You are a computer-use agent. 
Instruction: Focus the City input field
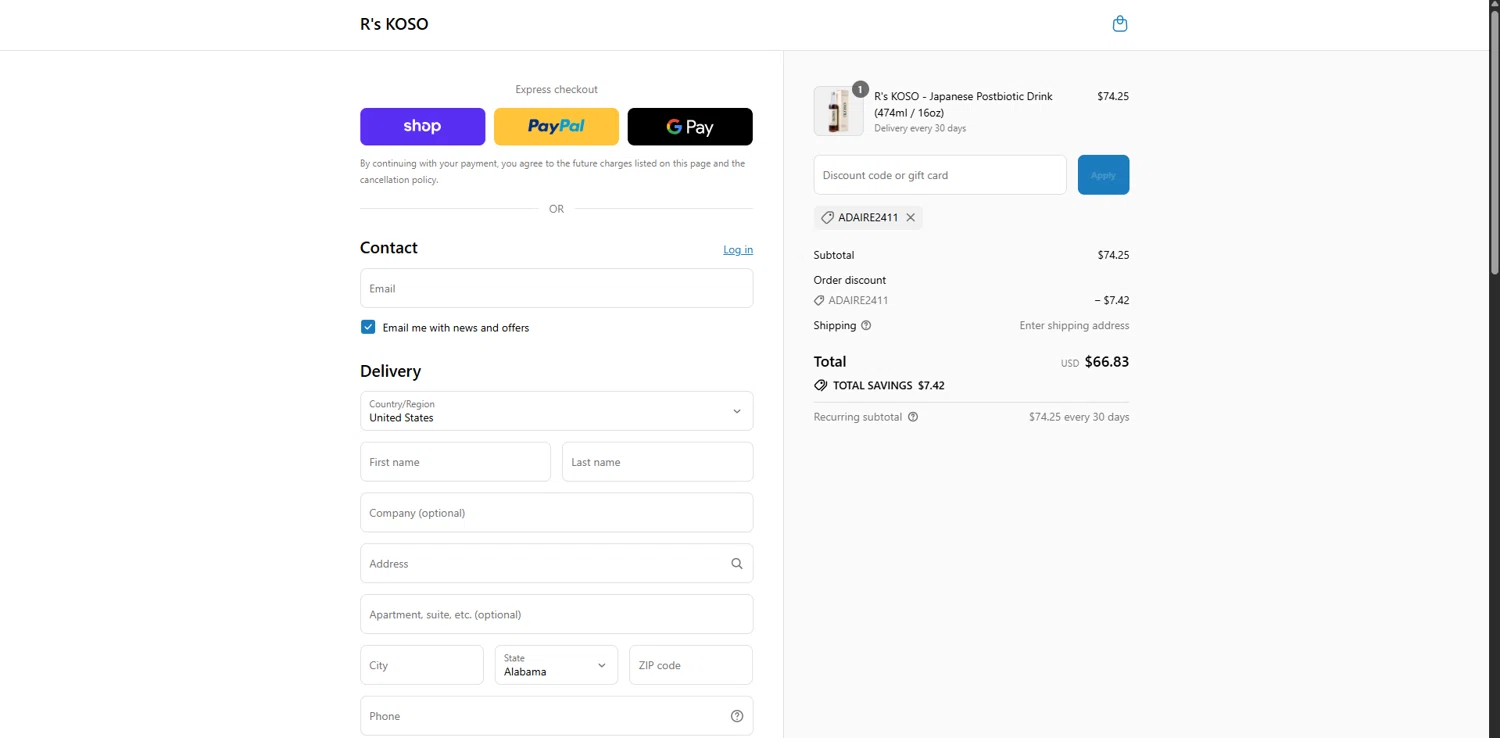click(421, 665)
